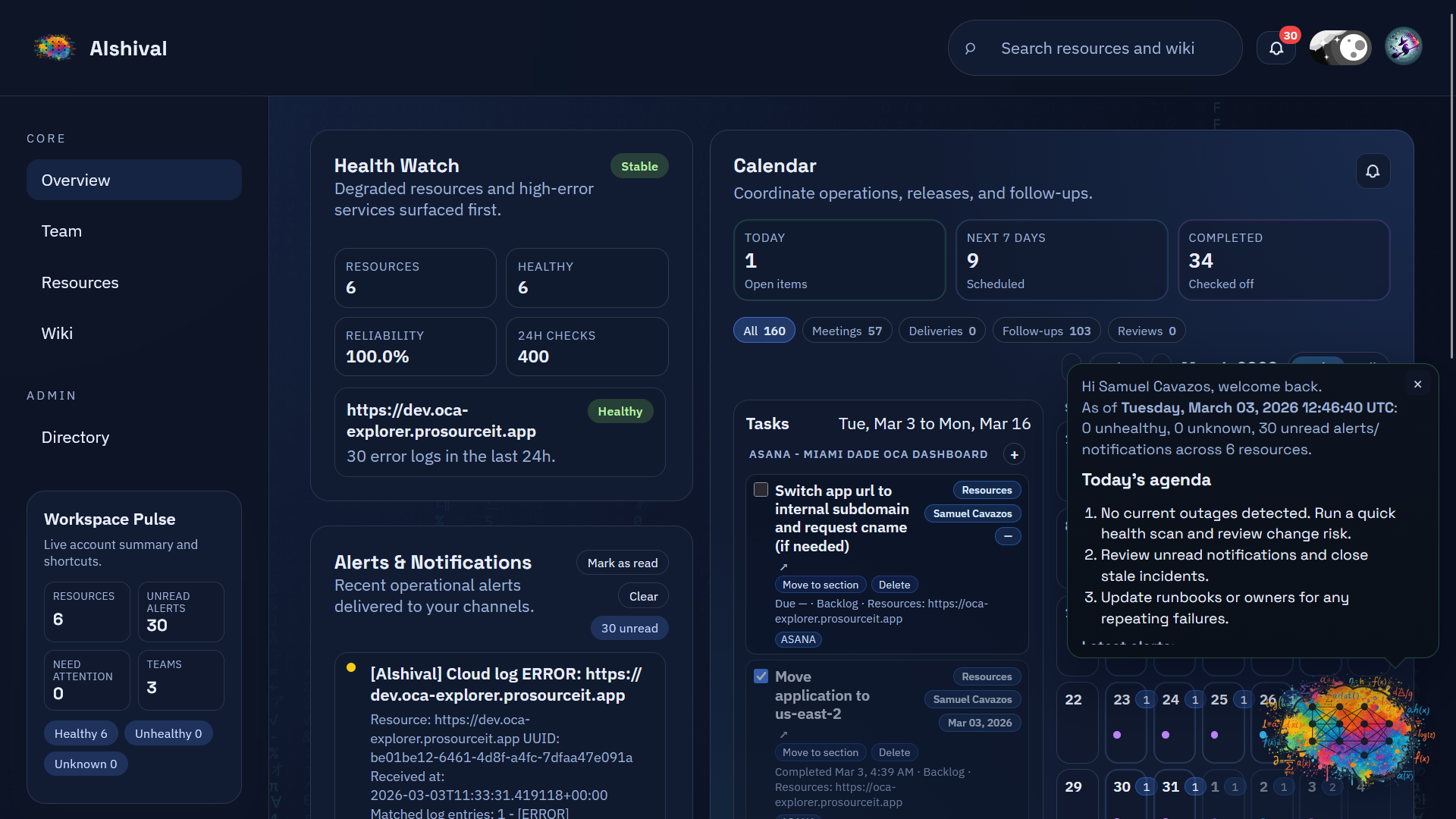This screenshot has height=819, width=1456.
Task: Open Wiki from the sidebar
Action: (x=57, y=333)
